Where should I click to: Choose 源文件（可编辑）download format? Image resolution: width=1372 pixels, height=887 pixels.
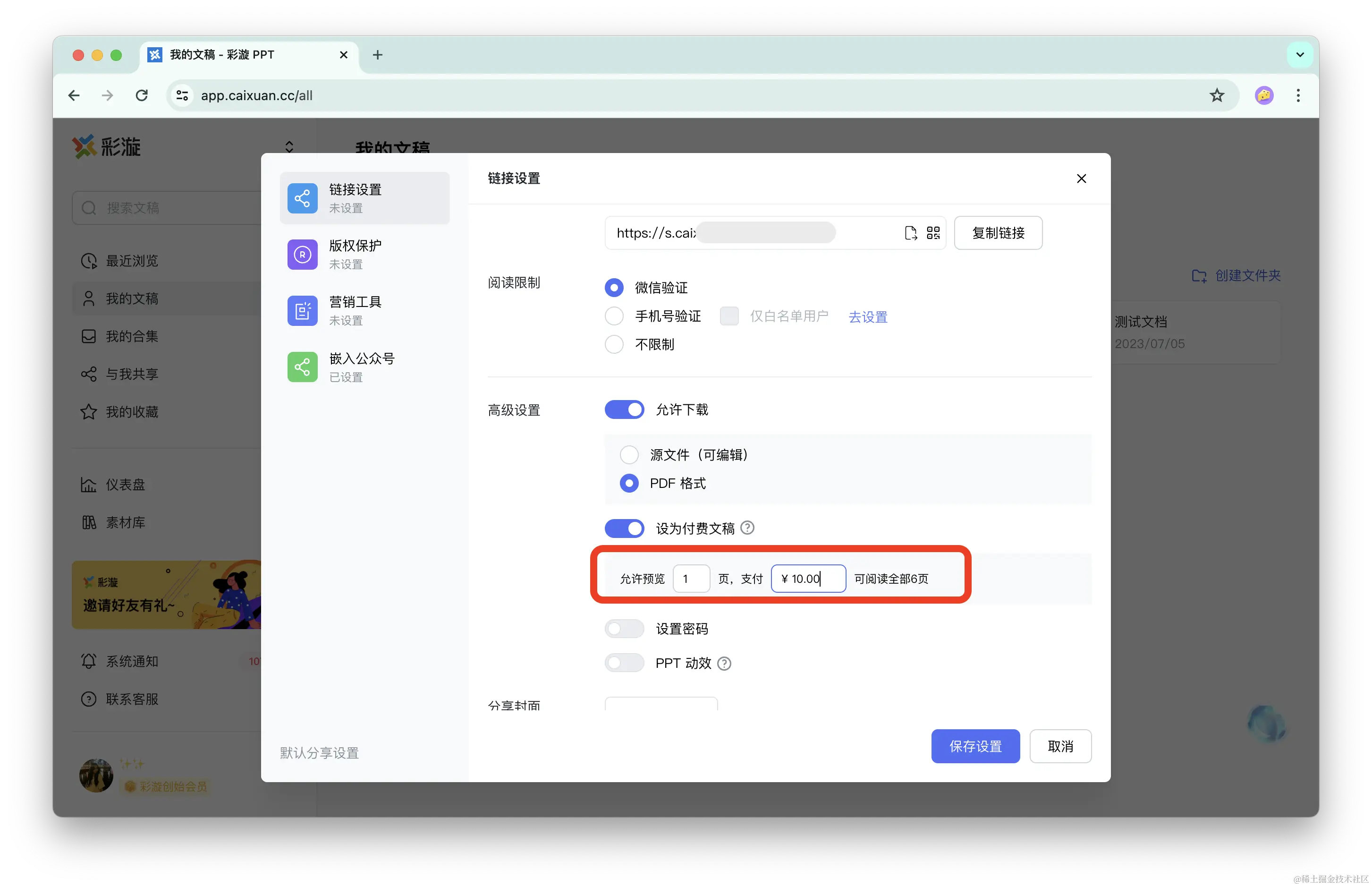(629, 454)
